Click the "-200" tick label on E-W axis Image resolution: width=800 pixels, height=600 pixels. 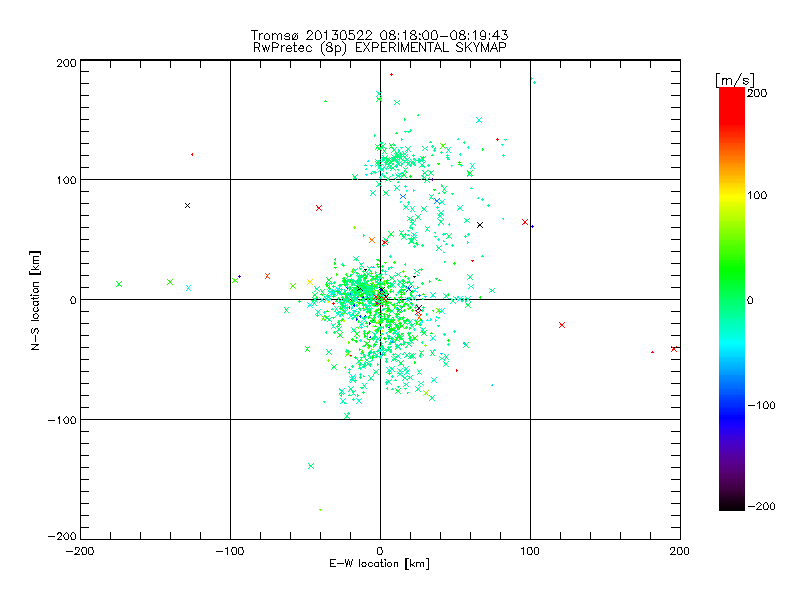80,551
